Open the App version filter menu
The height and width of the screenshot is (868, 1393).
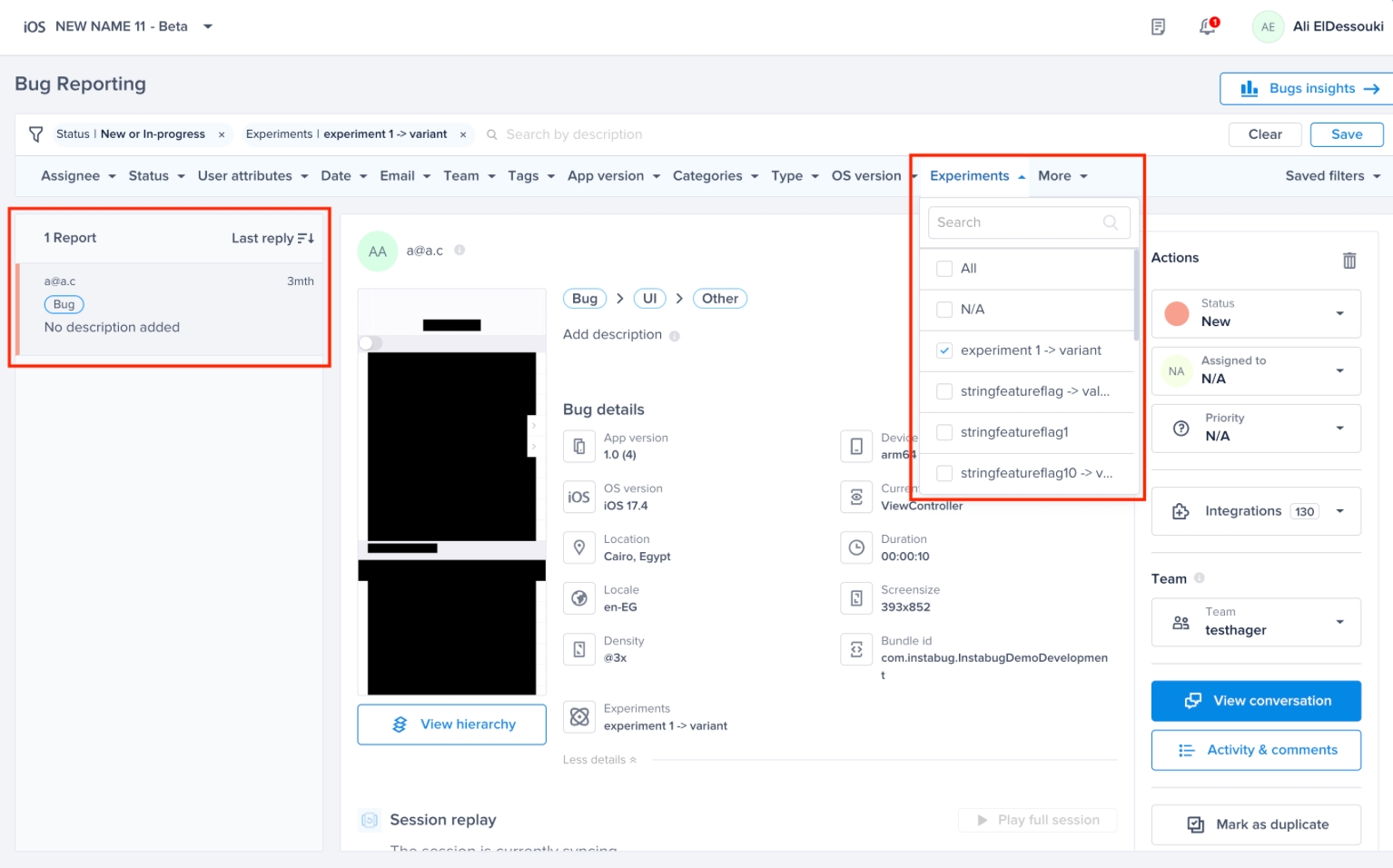[613, 176]
